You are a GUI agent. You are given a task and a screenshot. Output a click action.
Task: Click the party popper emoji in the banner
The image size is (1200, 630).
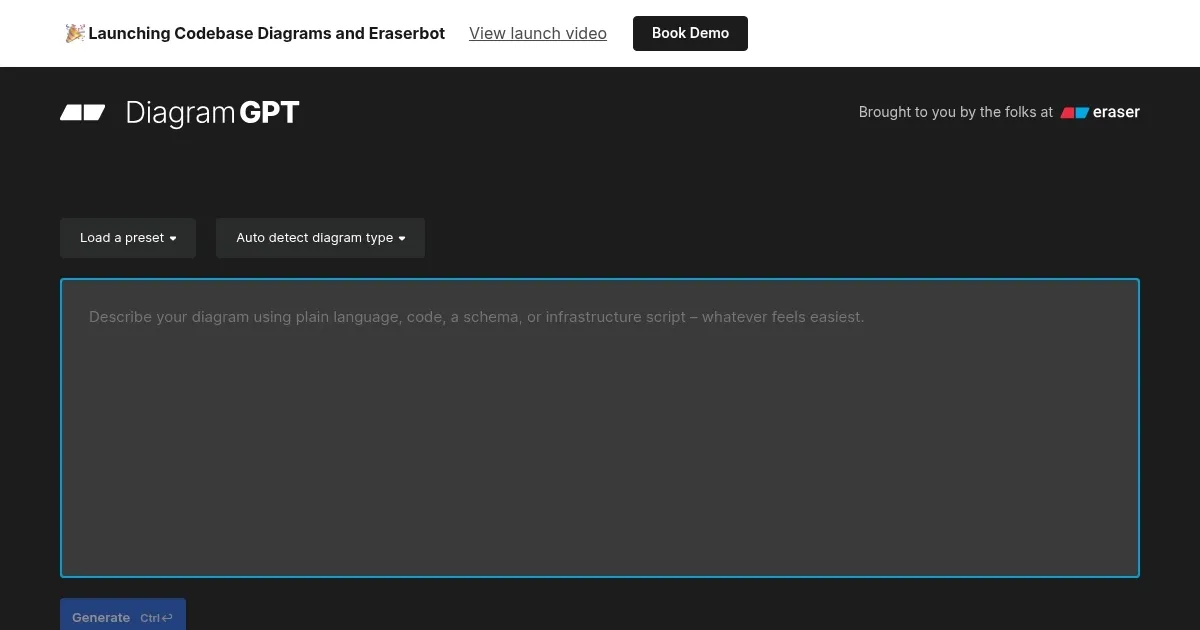(x=75, y=33)
